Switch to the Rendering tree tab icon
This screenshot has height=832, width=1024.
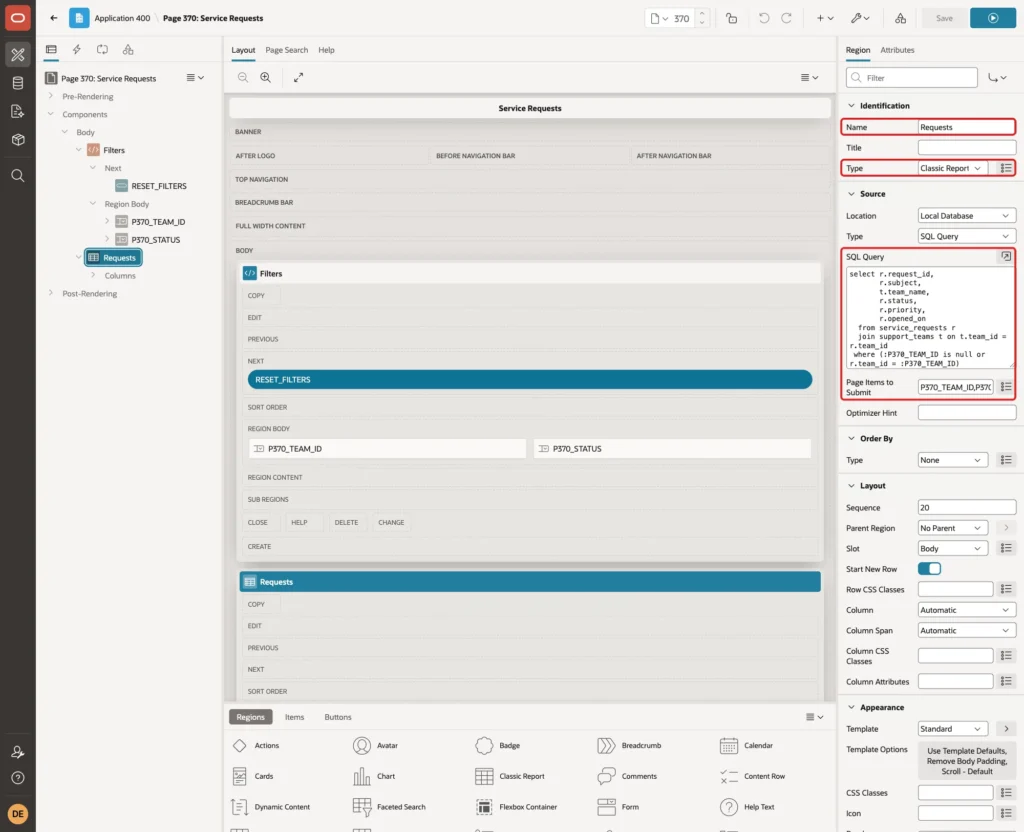[51, 50]
